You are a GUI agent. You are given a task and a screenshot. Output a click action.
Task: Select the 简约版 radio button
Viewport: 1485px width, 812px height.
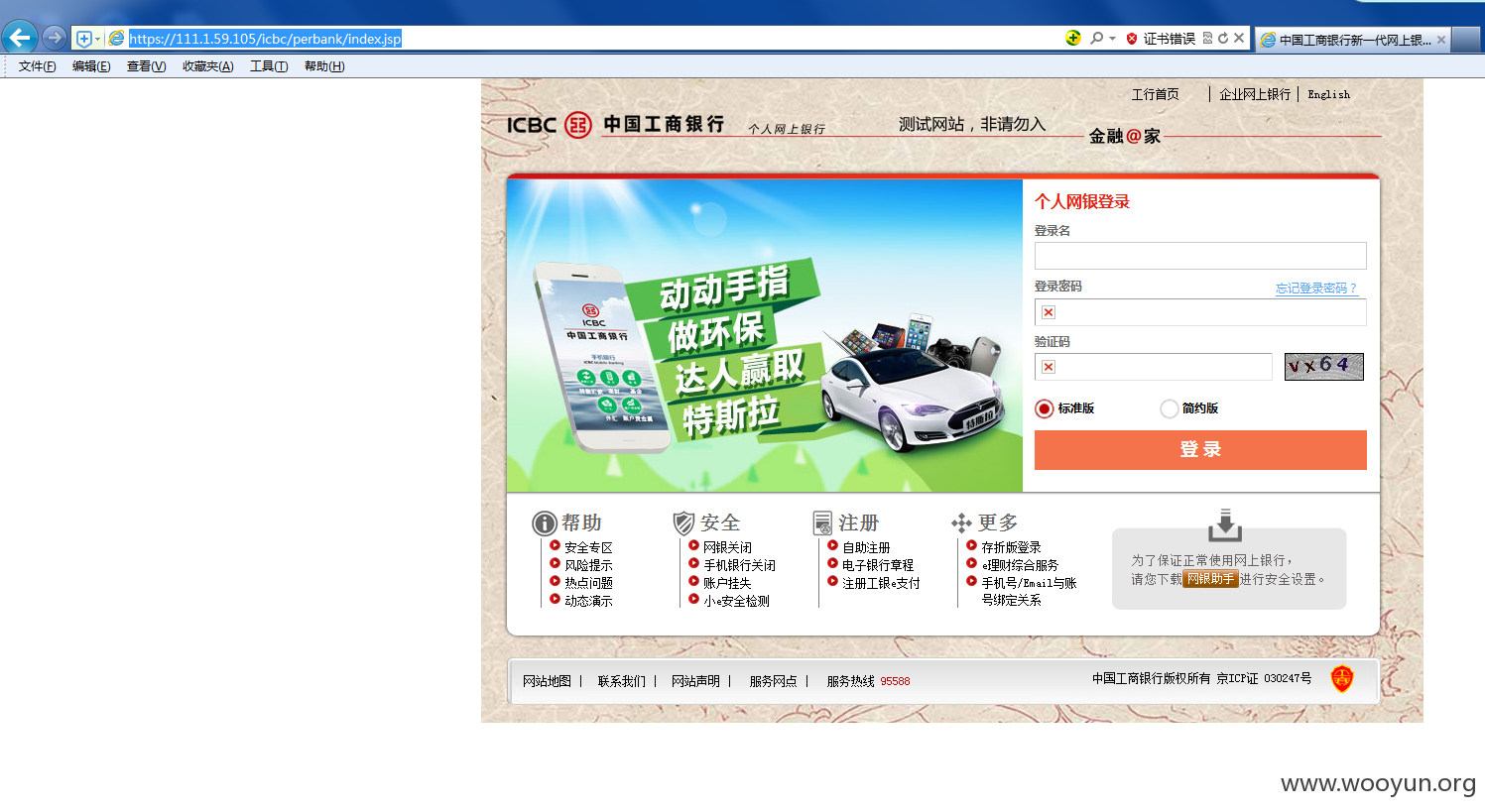coord(1169,408)
